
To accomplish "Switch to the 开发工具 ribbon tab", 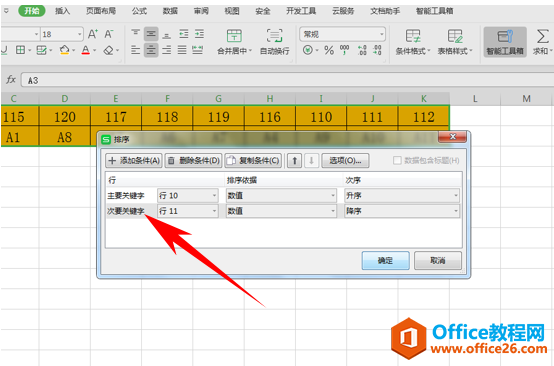I will pos(301,11).
